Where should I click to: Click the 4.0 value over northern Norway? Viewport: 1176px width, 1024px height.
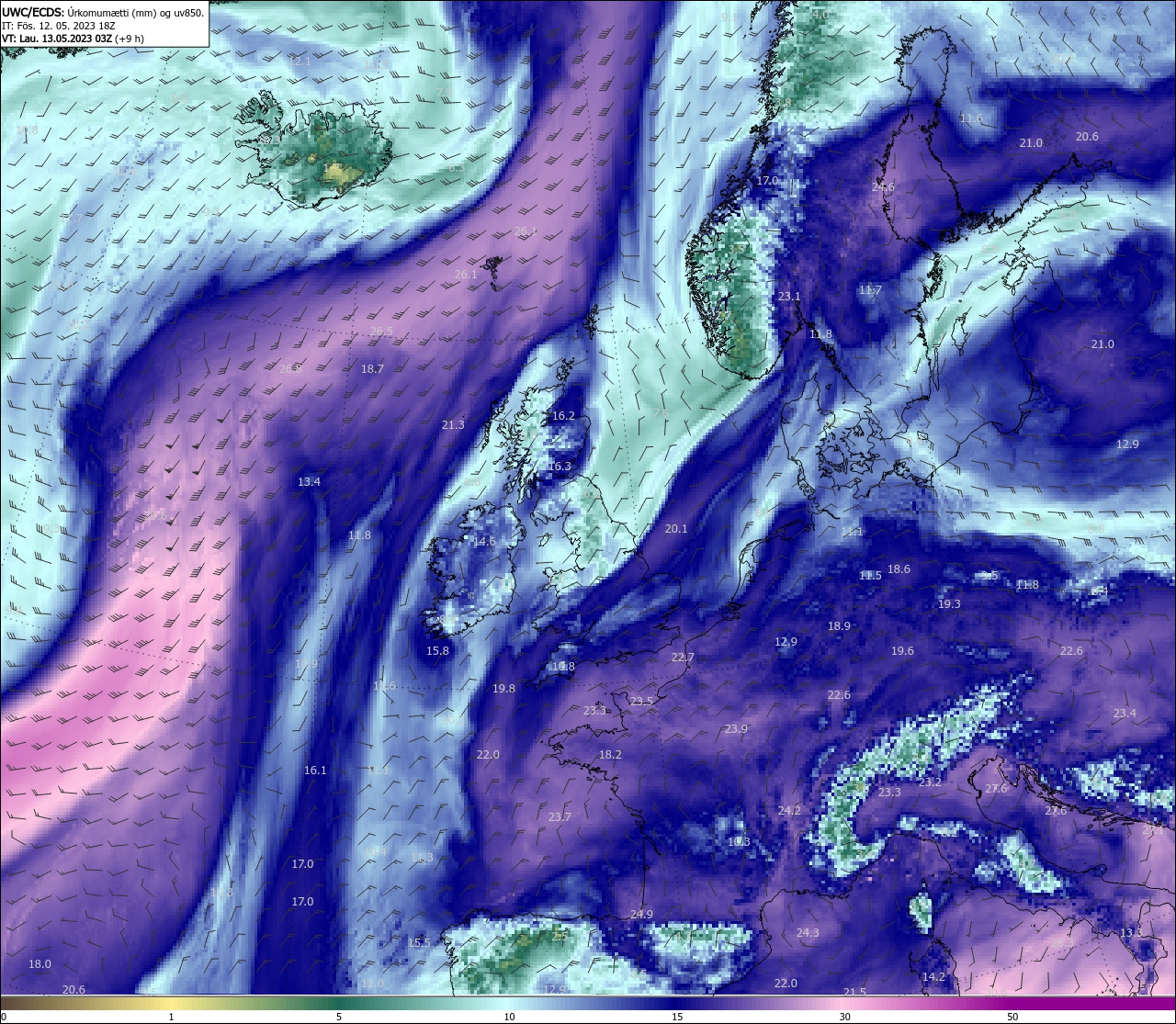click(x=820, y=15)
